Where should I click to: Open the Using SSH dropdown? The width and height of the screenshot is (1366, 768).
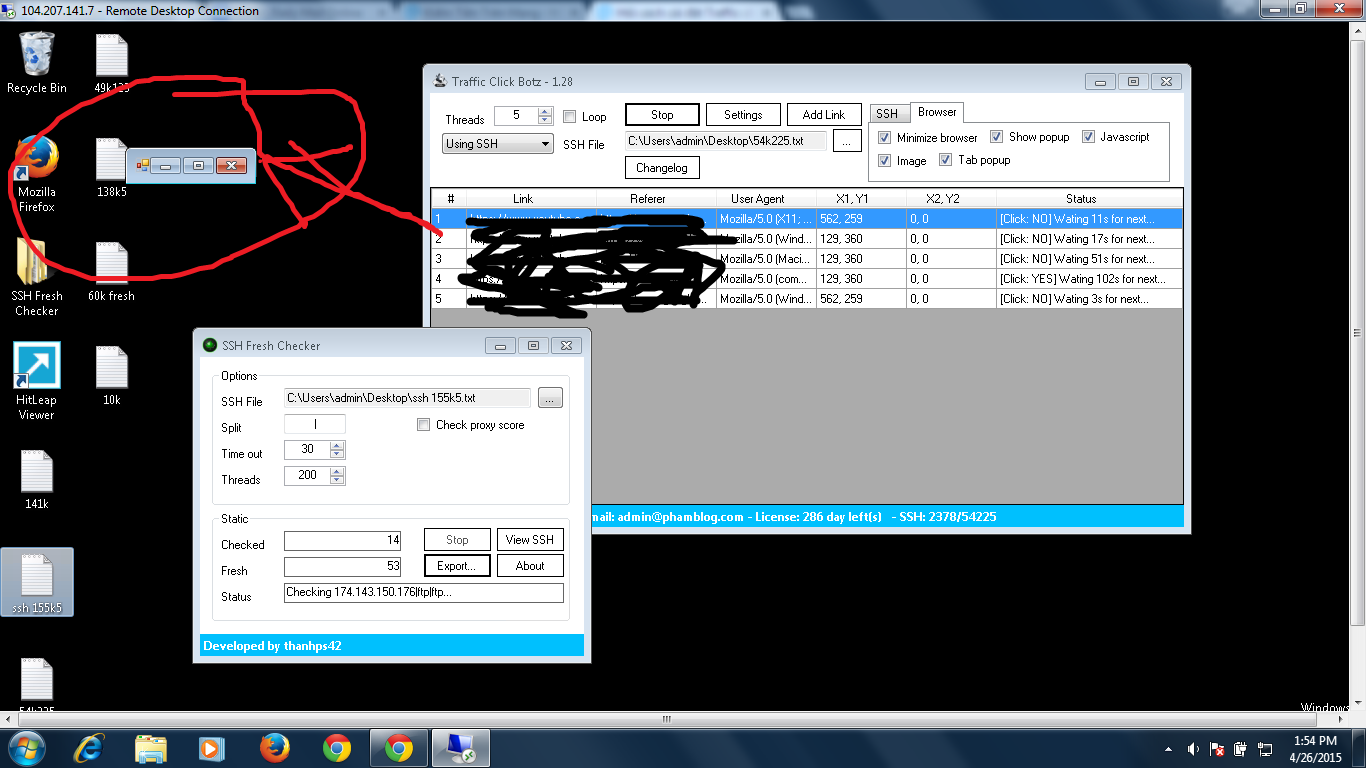point(498,144)
